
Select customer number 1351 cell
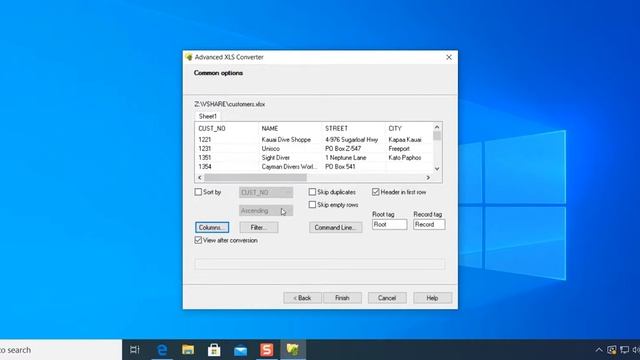coord(204,158)
